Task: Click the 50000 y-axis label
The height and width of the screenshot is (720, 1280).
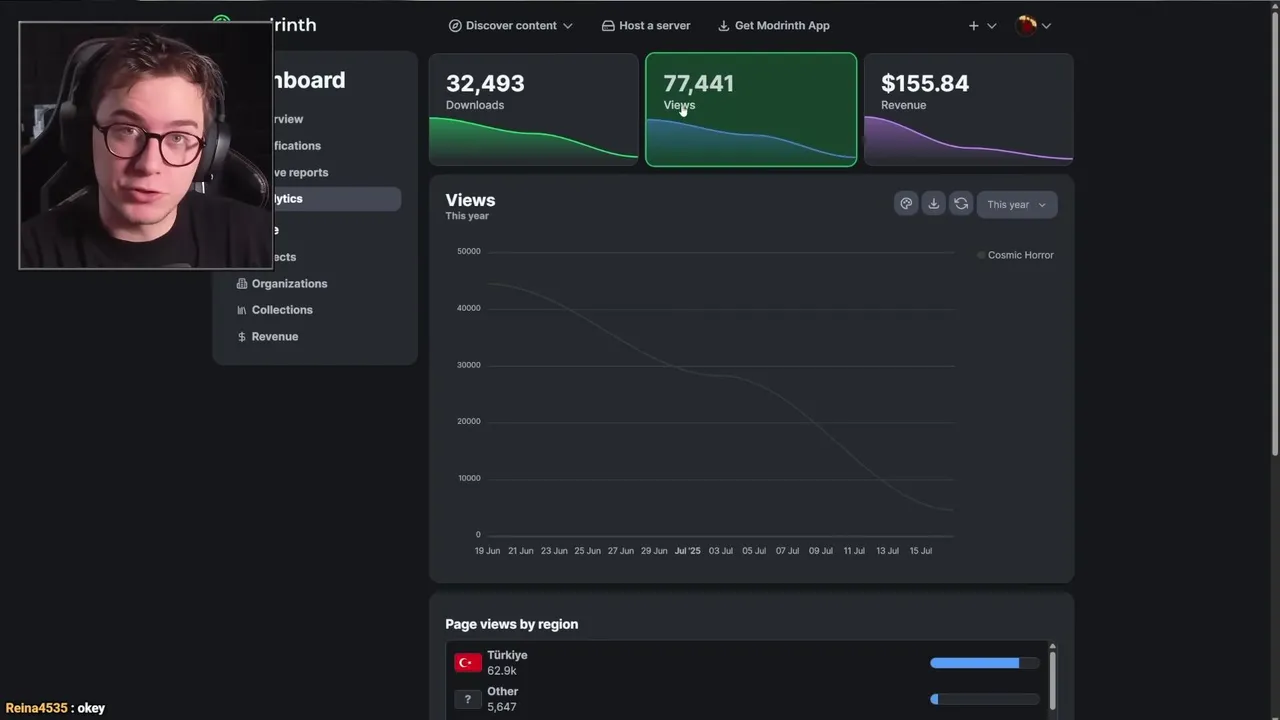Action: [x=469, y=251]
